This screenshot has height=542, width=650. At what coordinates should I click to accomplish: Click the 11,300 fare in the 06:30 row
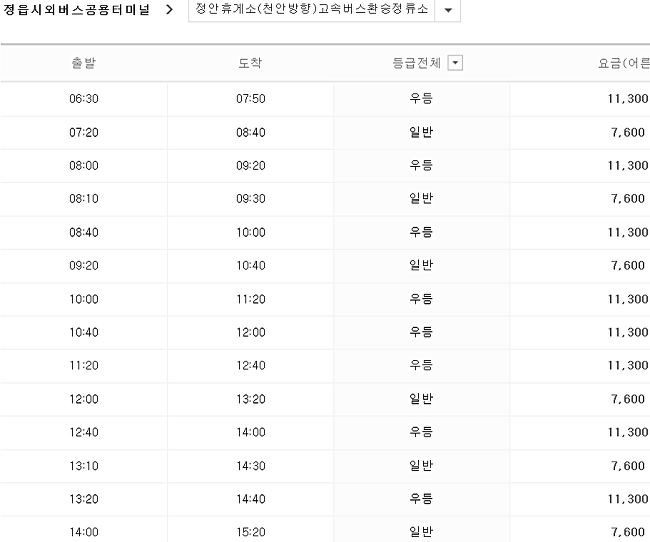[628, 99]
